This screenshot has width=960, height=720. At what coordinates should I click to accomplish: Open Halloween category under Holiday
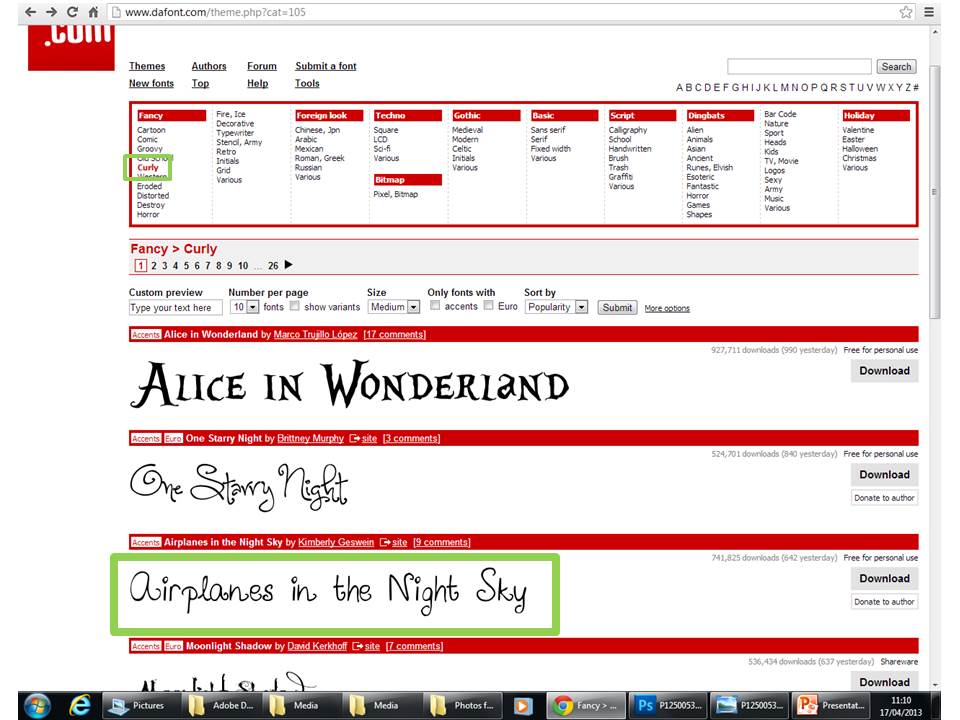[x=860, y=149]
